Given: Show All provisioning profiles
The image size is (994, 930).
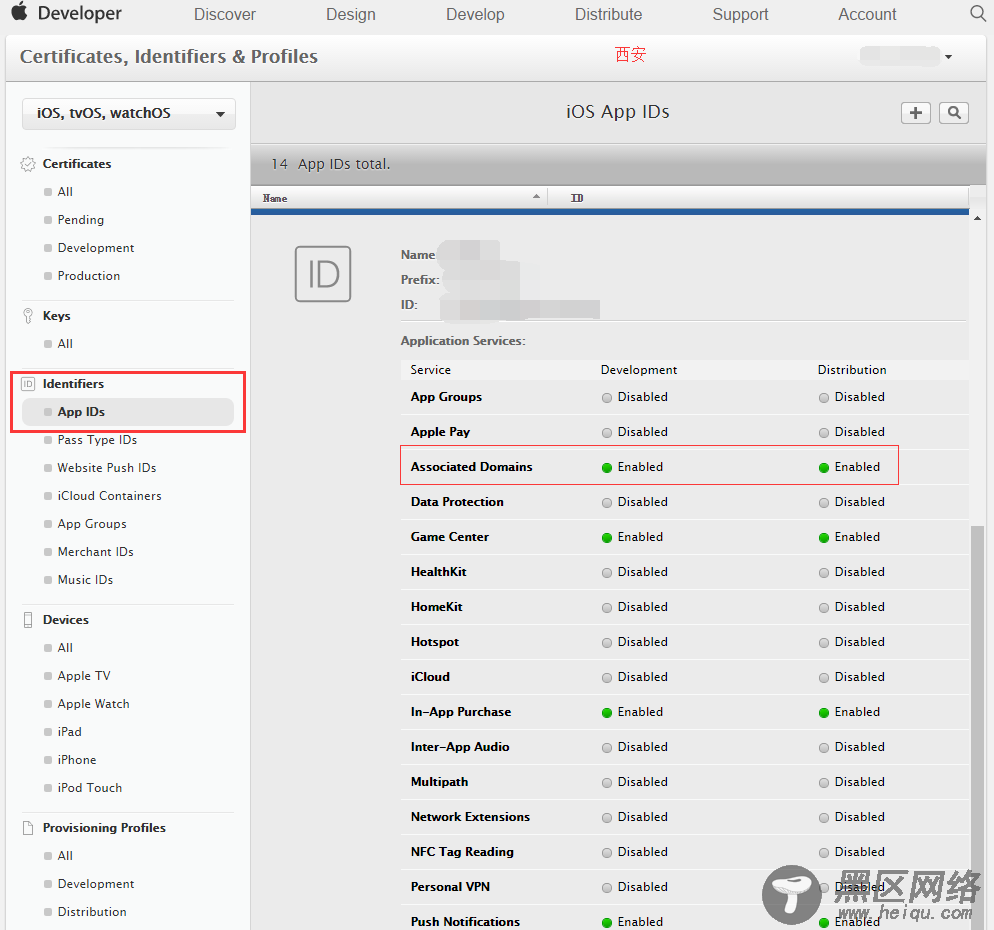Looking at the screenshot, I should click(x=65, y=856).
